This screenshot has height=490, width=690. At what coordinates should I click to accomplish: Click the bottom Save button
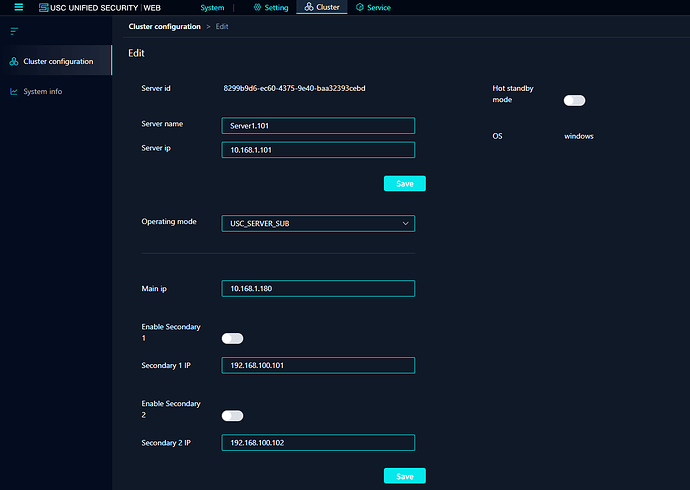[405, 476]
